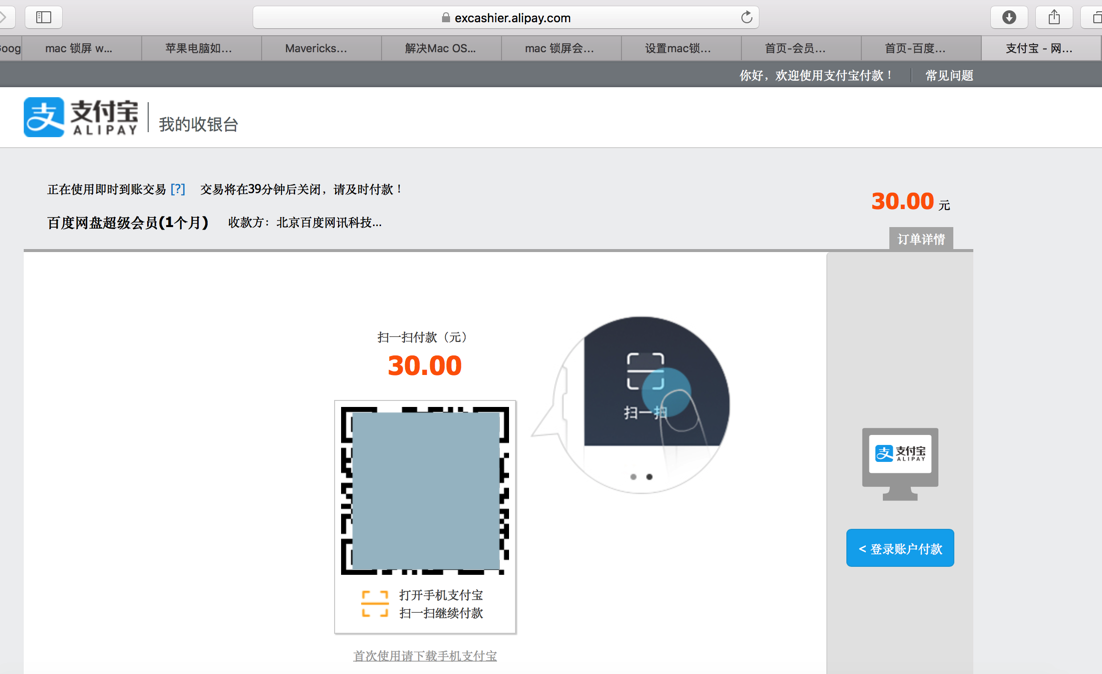The image size is (1102, 674).
Task: Click the 登录账户付款 button
Action: pos(900,548)
